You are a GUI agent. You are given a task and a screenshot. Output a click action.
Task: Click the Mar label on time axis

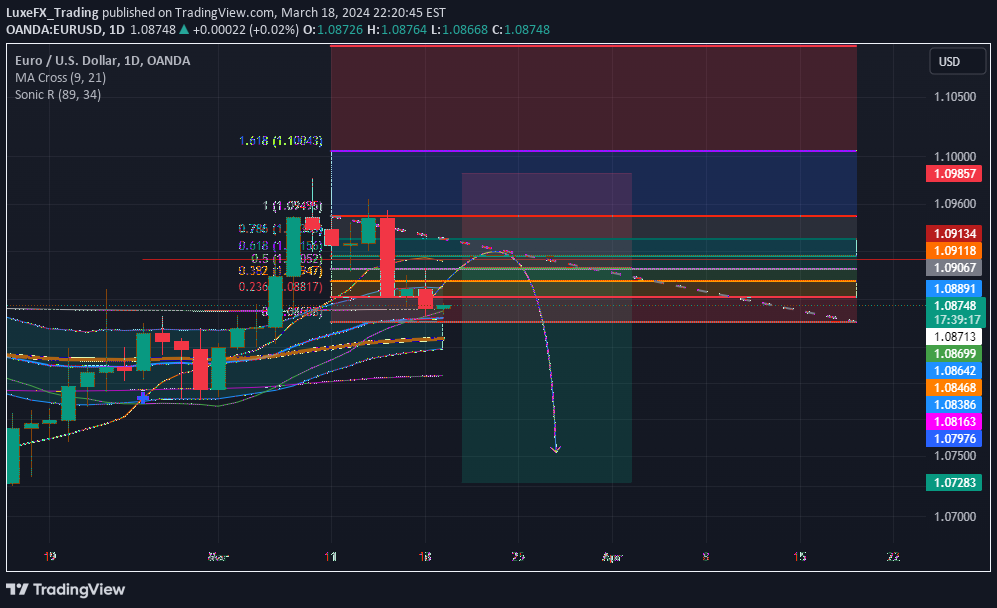click(x=218, y=556)
